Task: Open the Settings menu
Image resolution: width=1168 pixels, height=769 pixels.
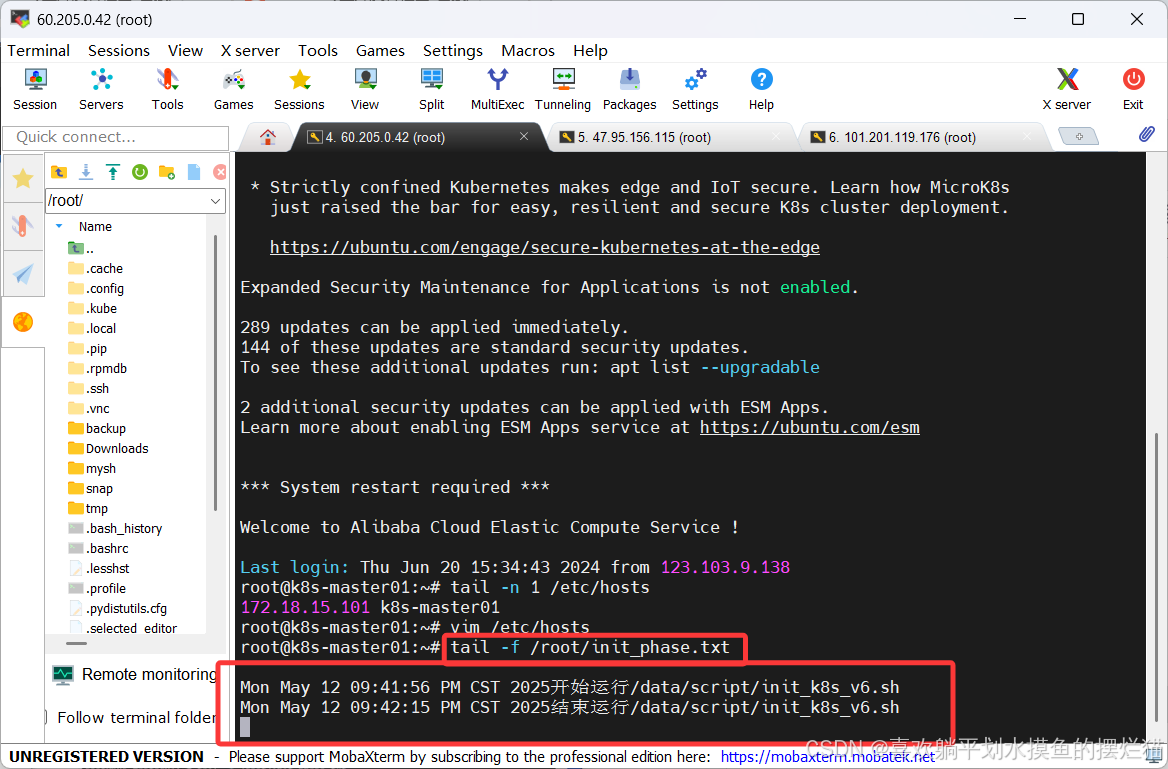Action: pyautogui.click(x=453, y=50)
